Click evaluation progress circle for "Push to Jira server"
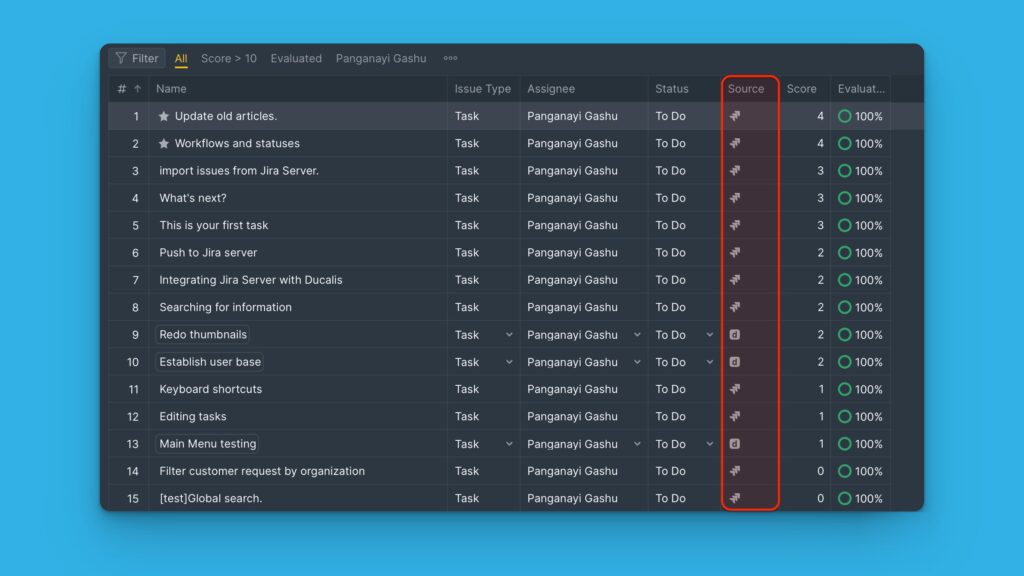The height and width of the screenshot is (576, 1024). pyautogui.click(x=845, y=253)
